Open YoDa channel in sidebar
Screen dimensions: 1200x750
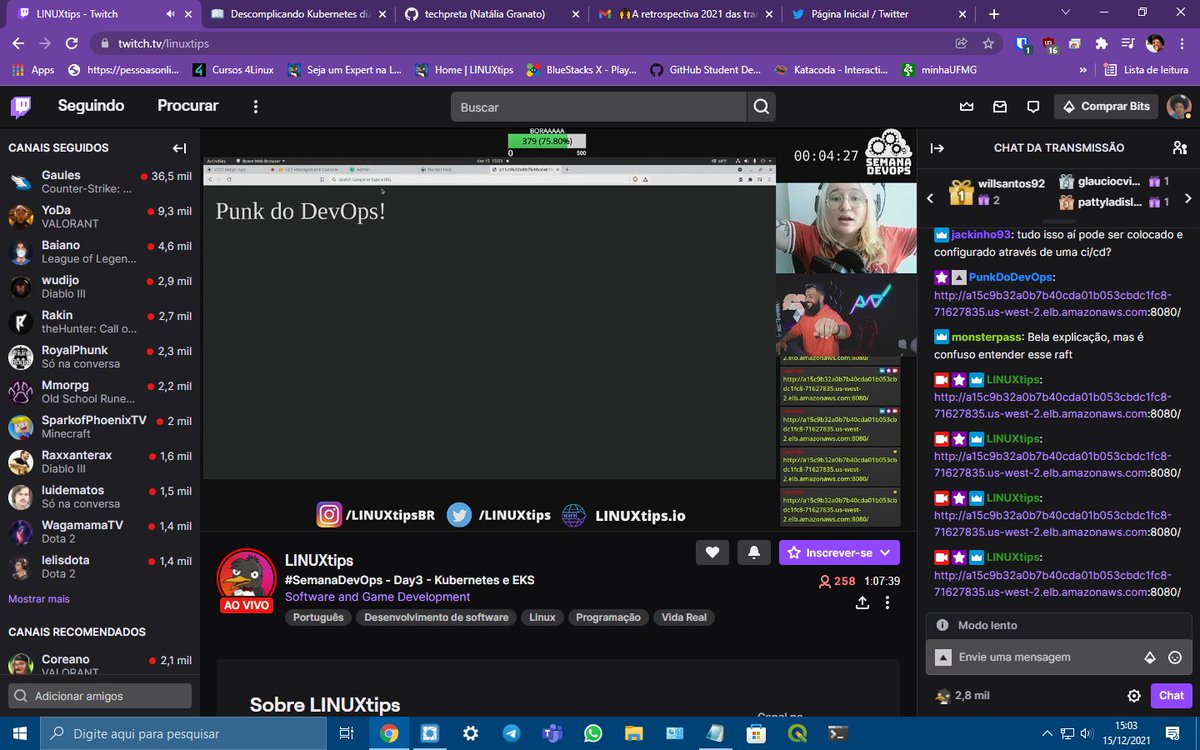coord(100,217)
